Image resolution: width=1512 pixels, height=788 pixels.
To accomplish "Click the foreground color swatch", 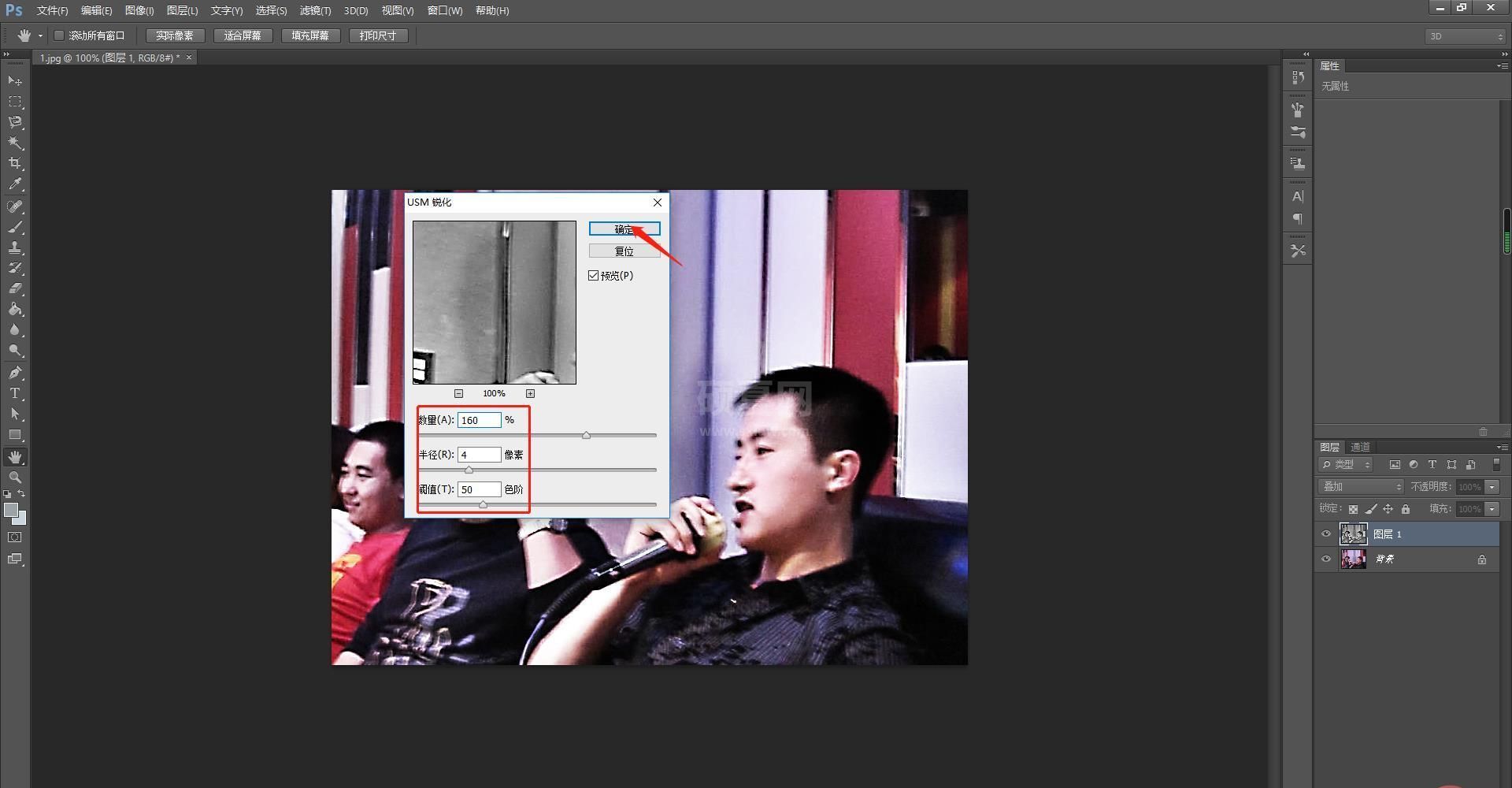I will [10, 510].
